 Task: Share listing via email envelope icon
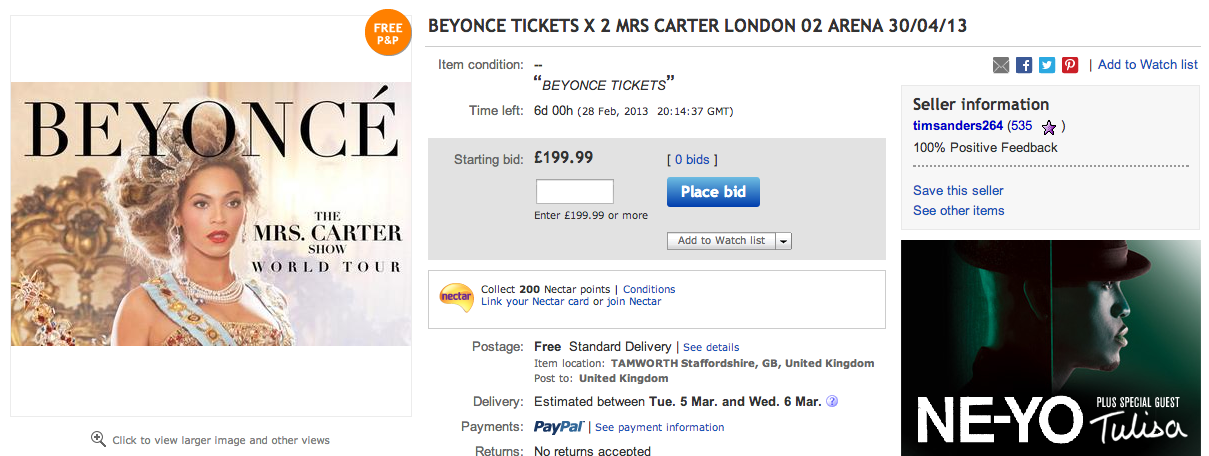(x=1001, y=65)
